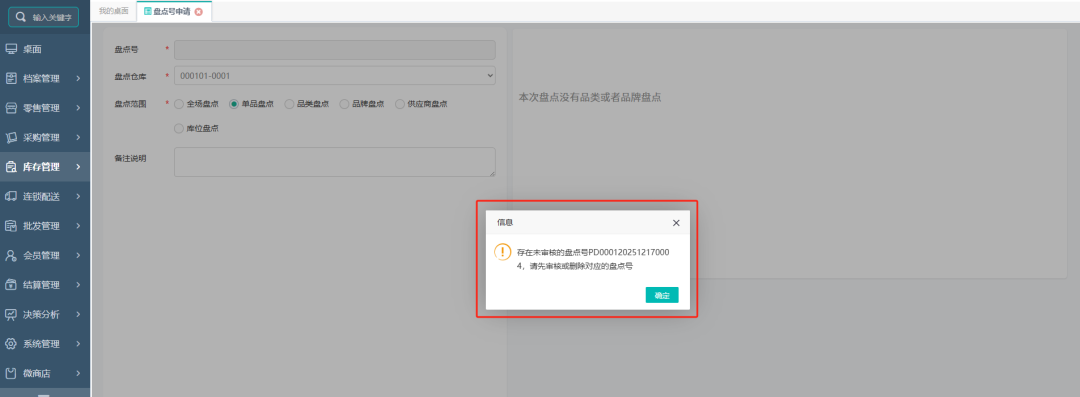Expand 采购管理 submenu chevron

pos(79,137)
